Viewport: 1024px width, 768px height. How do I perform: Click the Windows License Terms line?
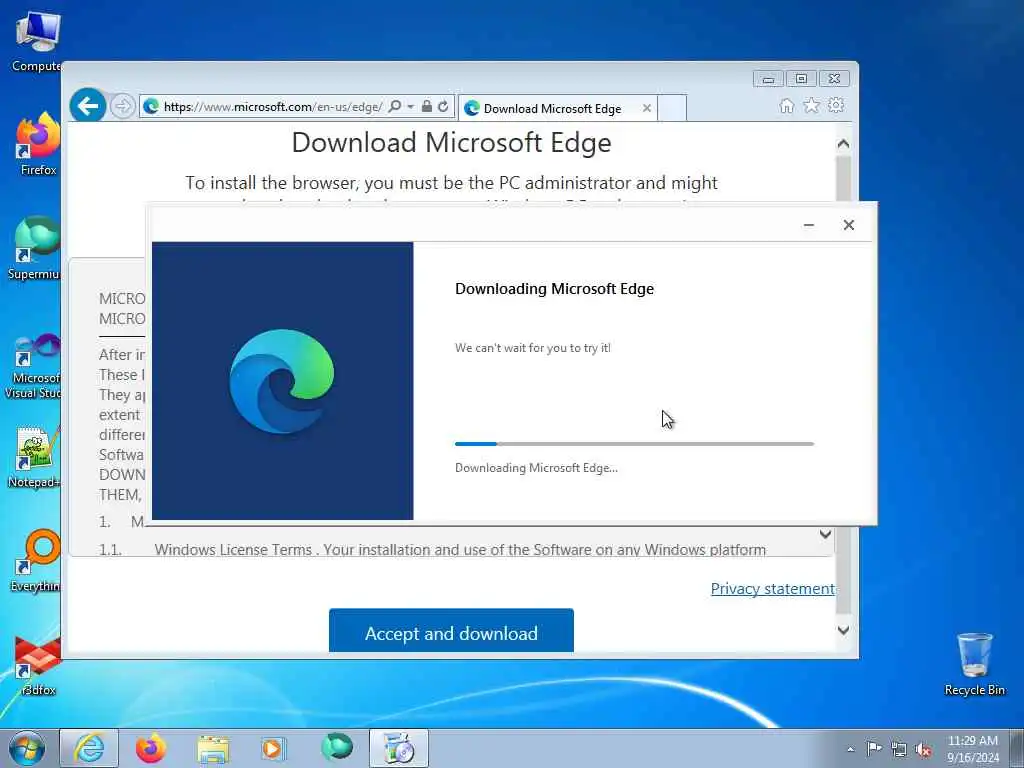coord(460,549)
